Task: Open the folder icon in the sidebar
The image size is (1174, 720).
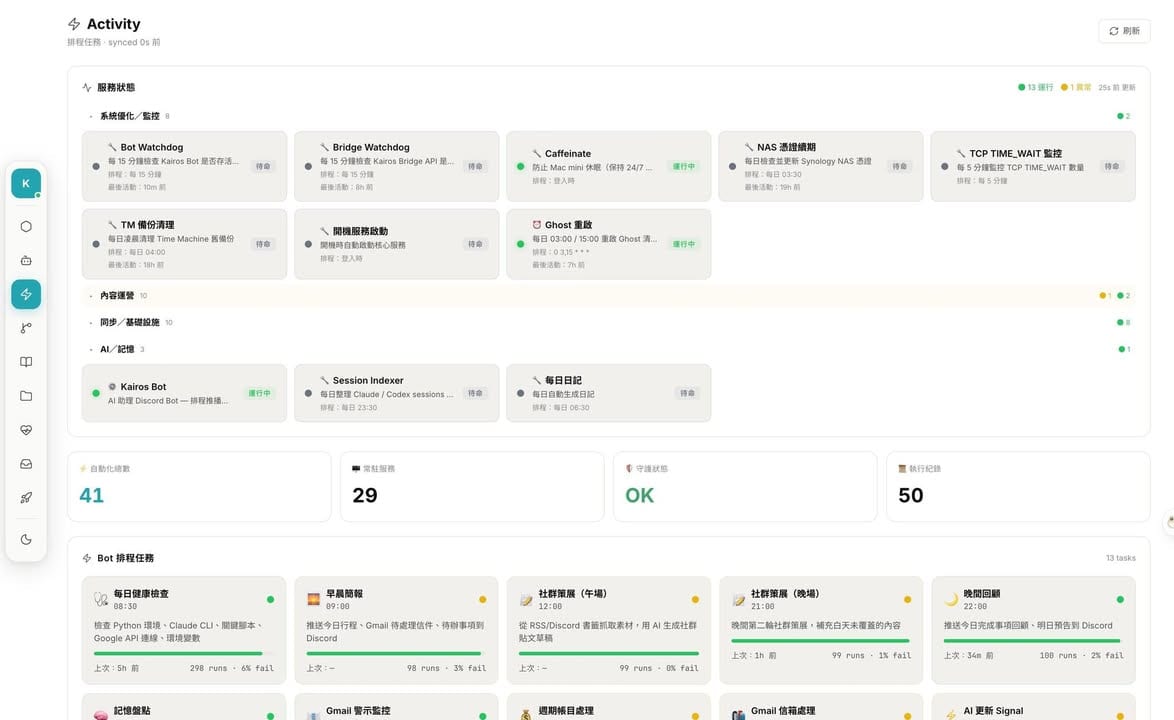Action: pos(26,396)
